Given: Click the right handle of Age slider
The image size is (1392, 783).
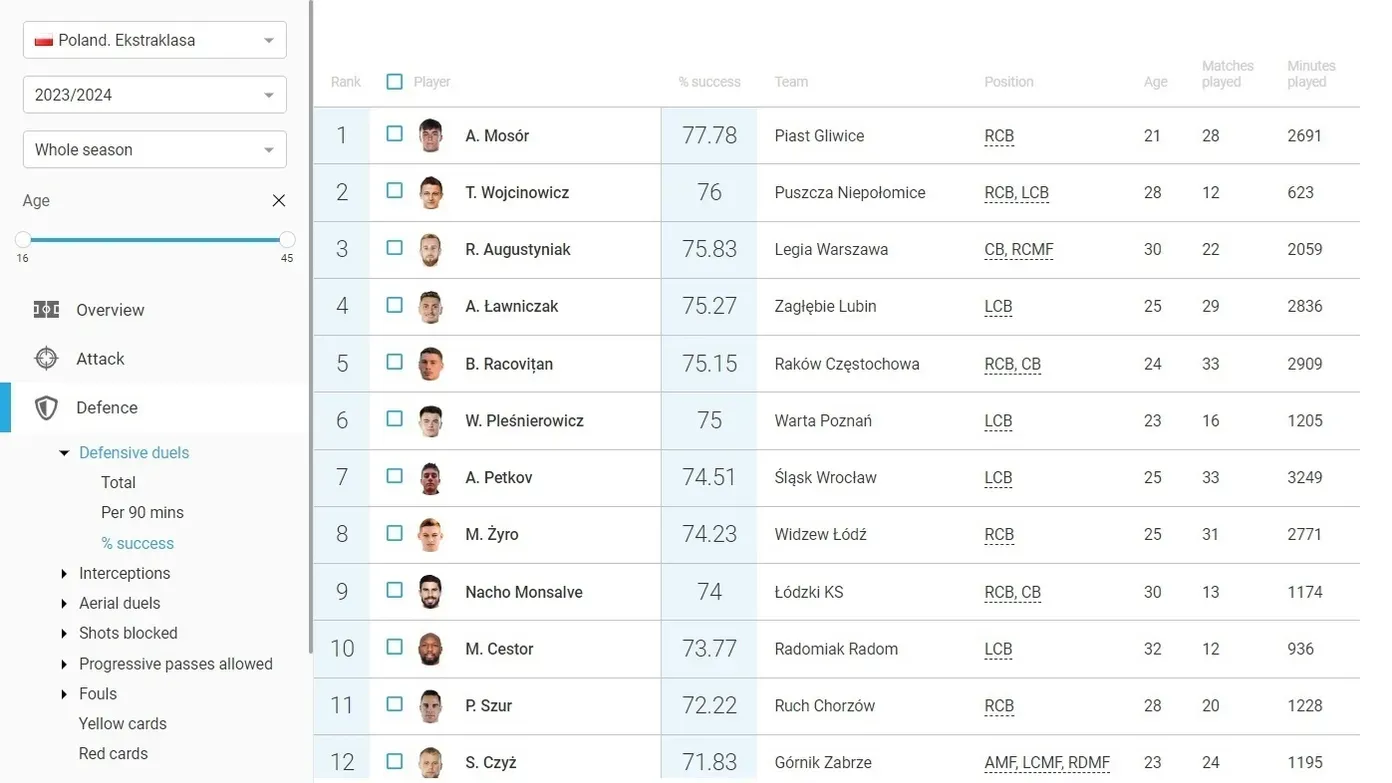Looking at the screenshot, I should [x=287, y=240].
